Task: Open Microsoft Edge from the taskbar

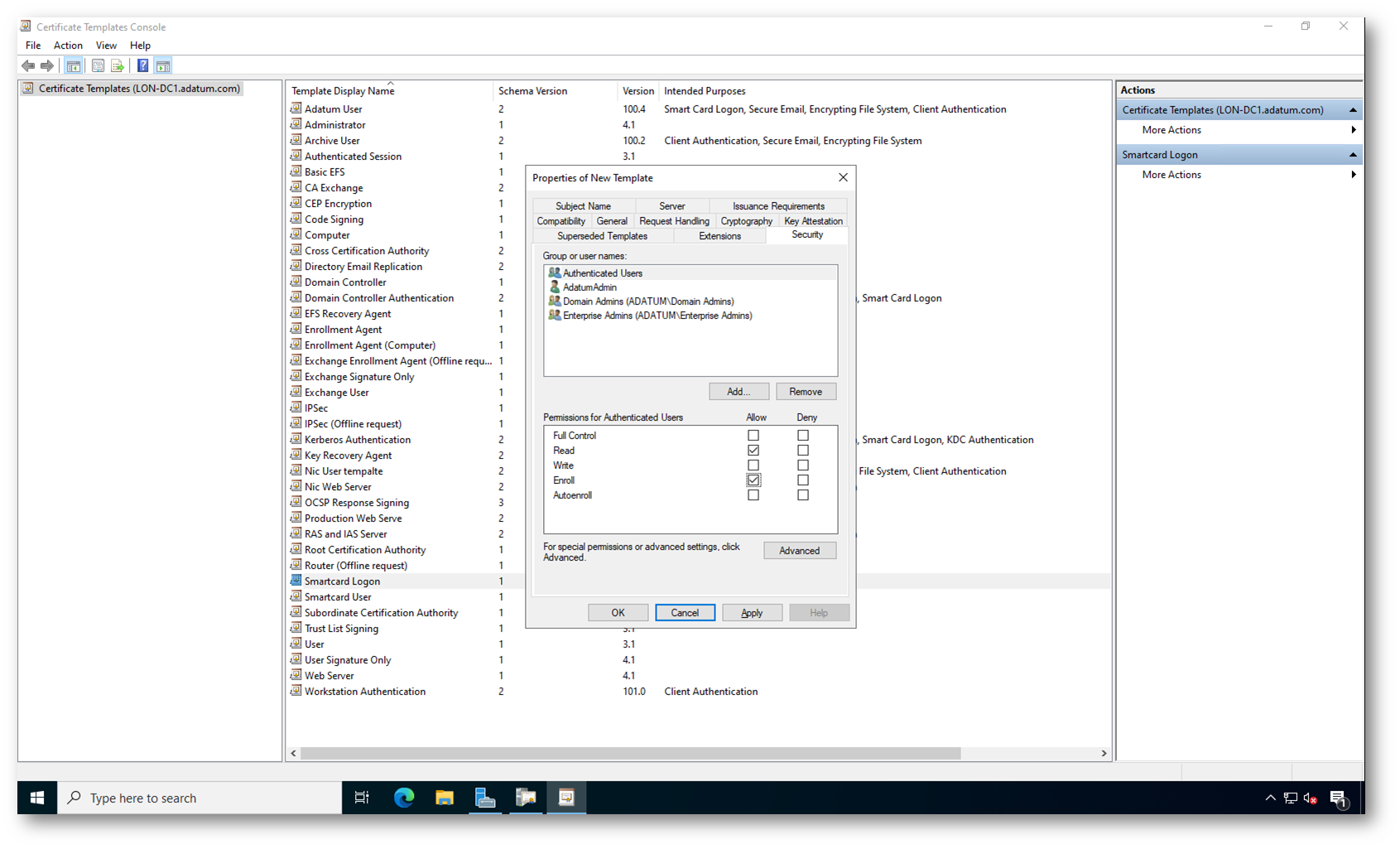Action: click(x=404, y=798)
